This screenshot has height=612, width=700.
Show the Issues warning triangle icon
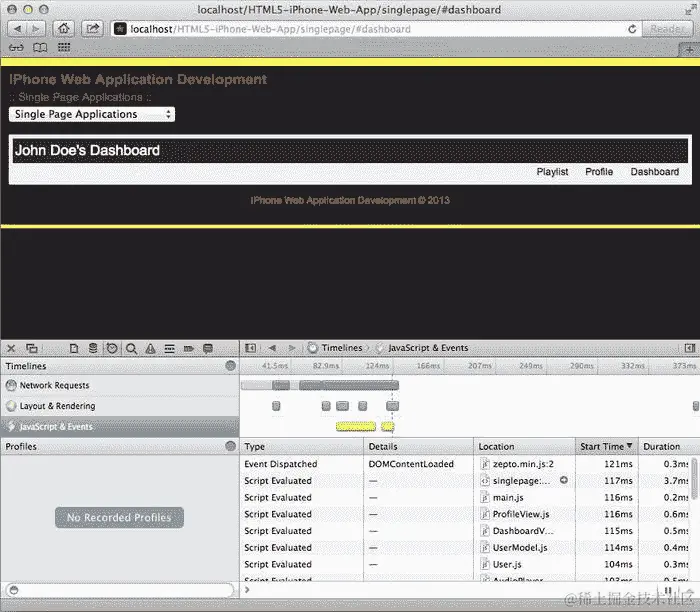tap(150, 349)
